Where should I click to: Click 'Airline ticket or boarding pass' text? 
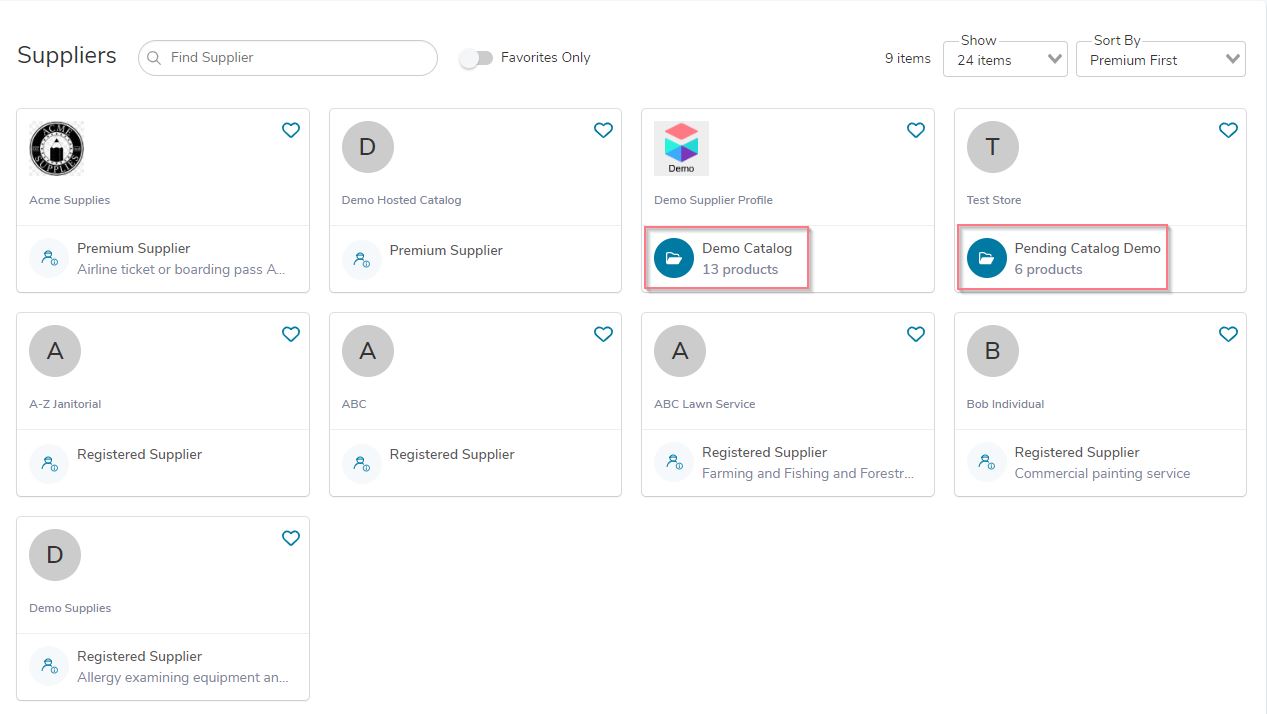pos(183,270)
